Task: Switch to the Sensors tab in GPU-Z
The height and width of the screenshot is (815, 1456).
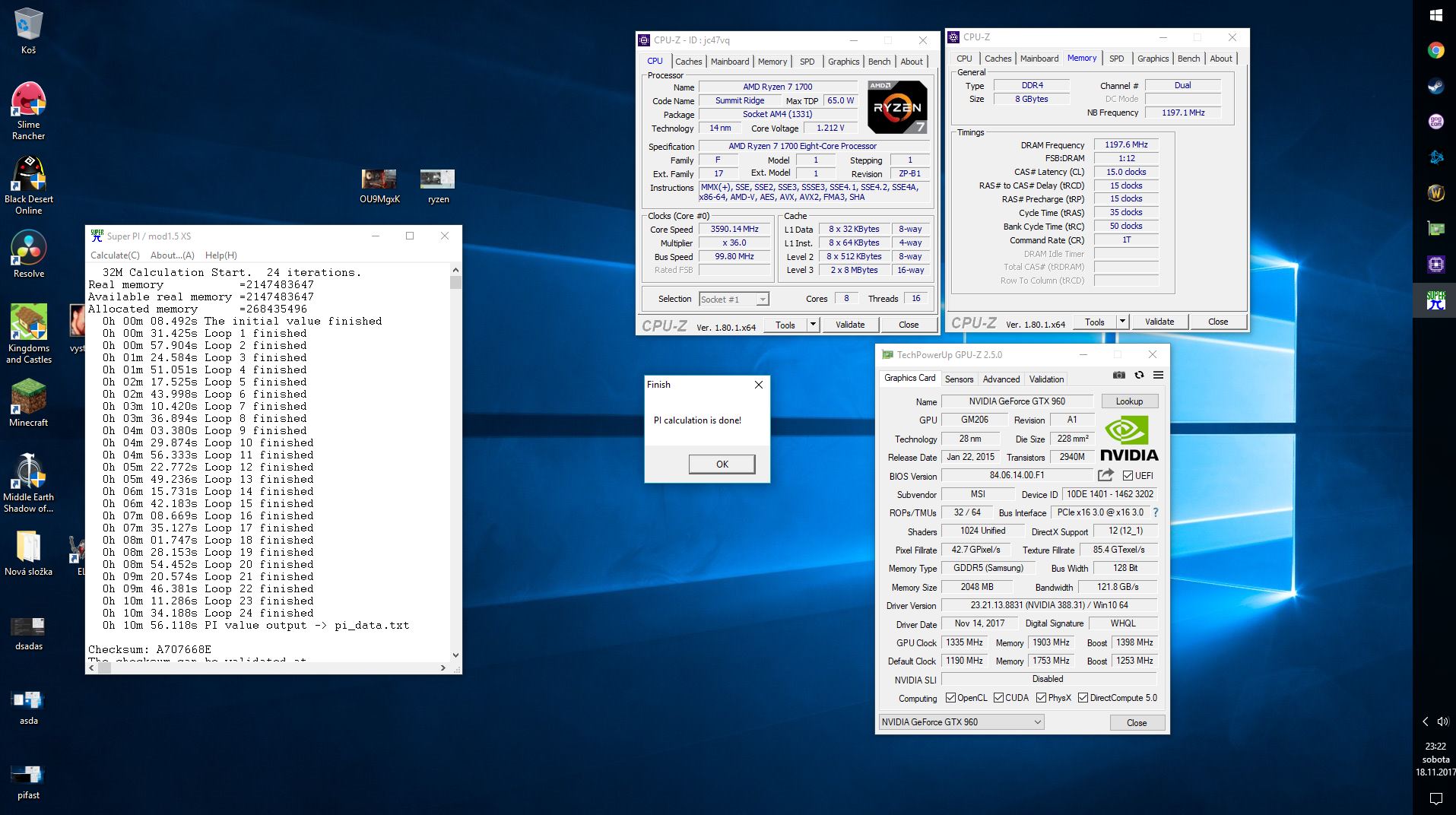Action: [959, 379]
